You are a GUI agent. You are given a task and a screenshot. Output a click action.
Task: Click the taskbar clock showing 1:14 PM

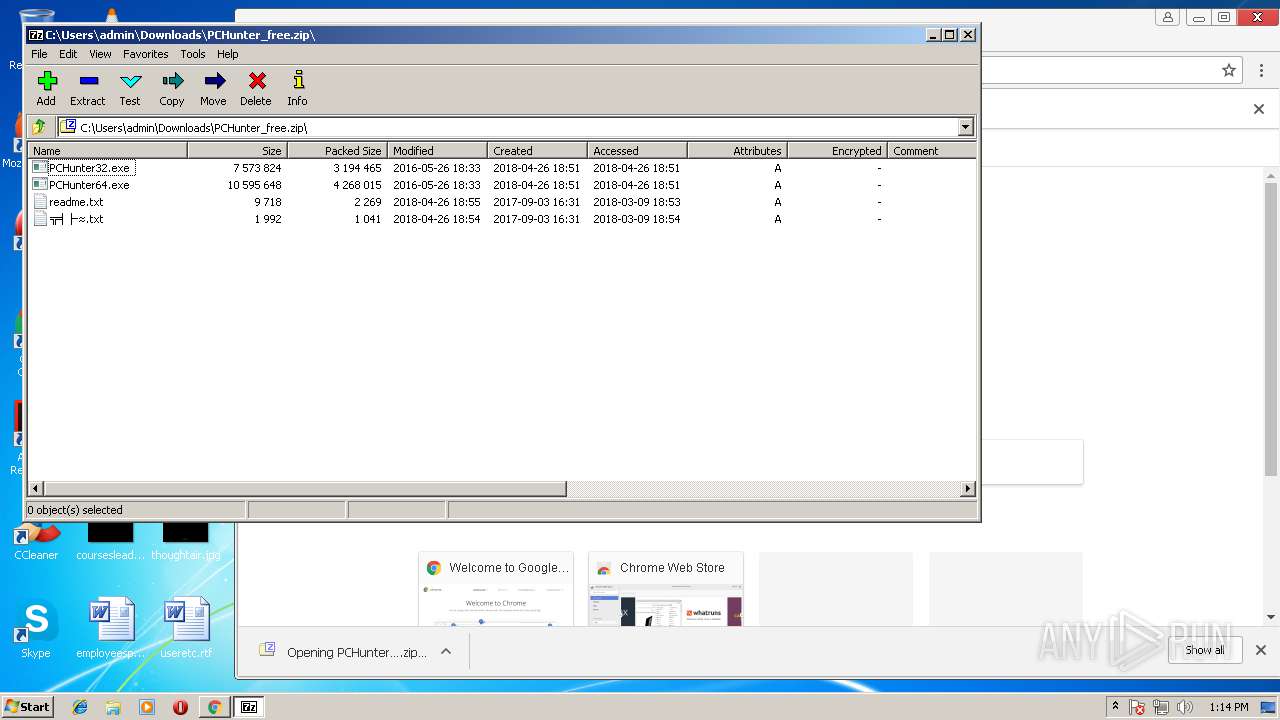click(x=1228, y=707)
